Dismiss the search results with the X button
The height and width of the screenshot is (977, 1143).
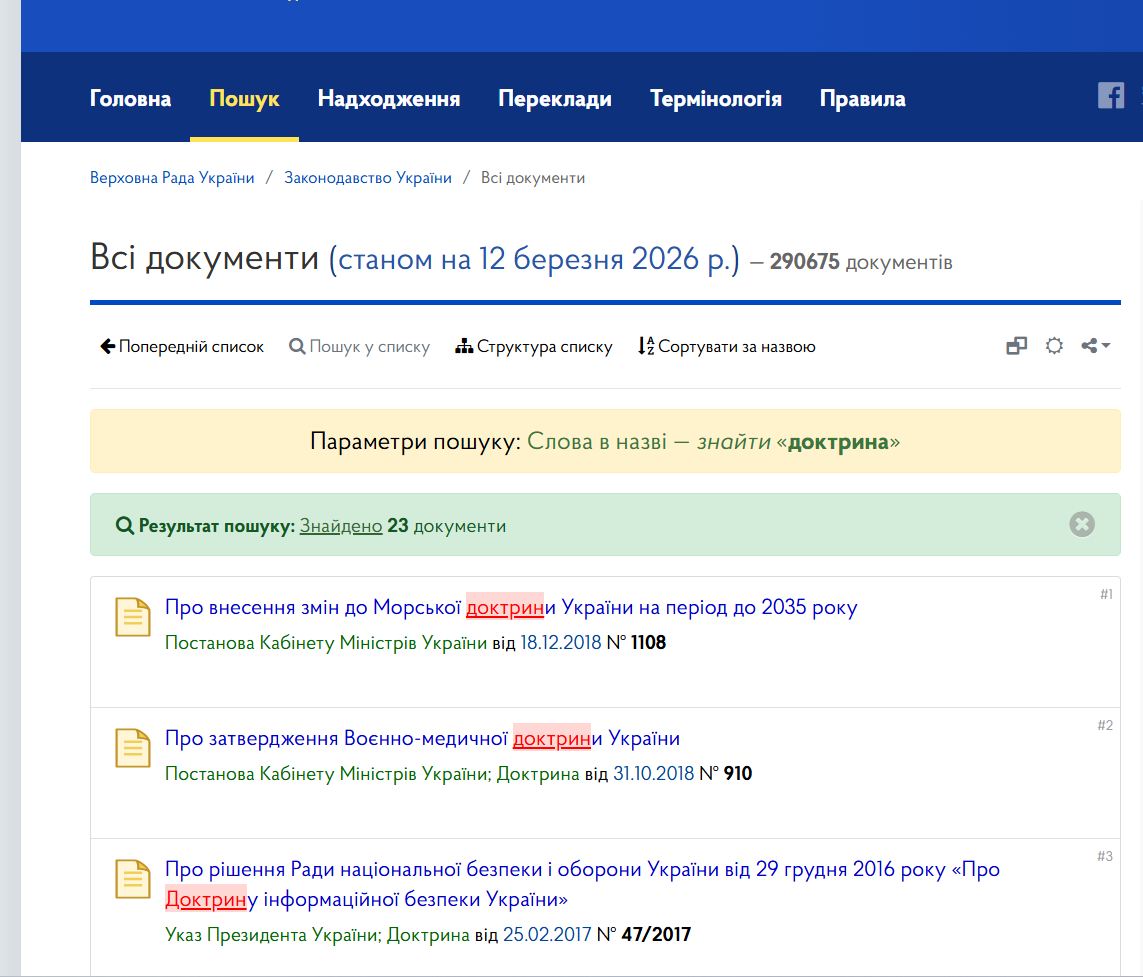click(x=1081, y=523)
